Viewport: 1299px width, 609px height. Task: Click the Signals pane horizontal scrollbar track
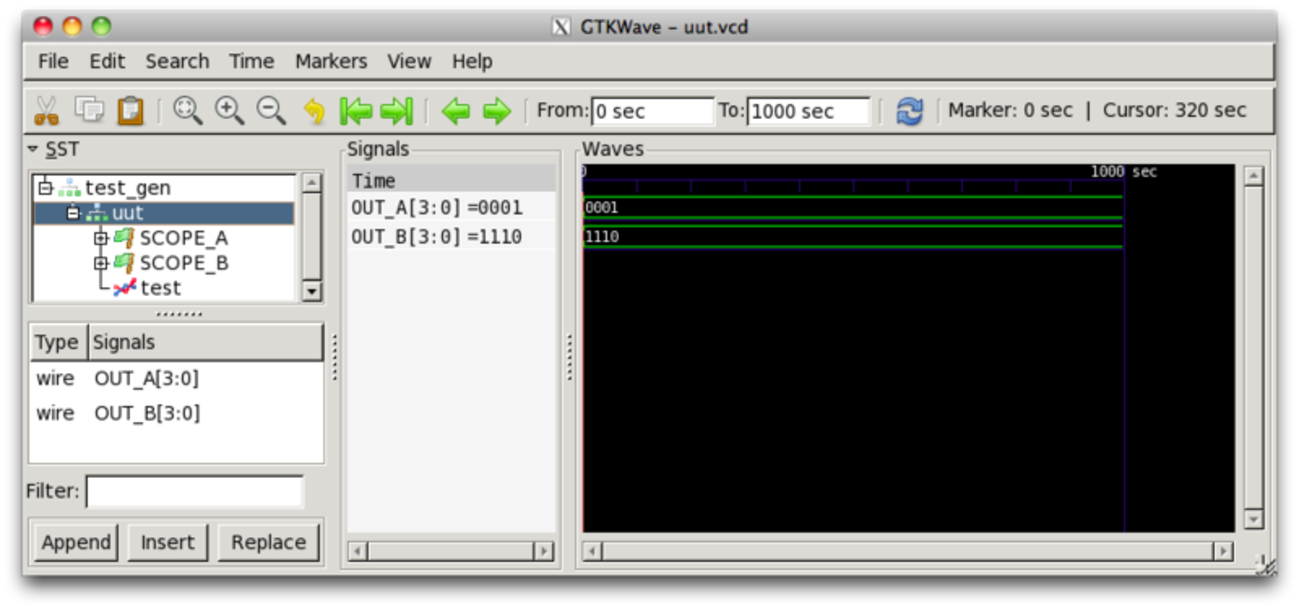tap(451, 551)
